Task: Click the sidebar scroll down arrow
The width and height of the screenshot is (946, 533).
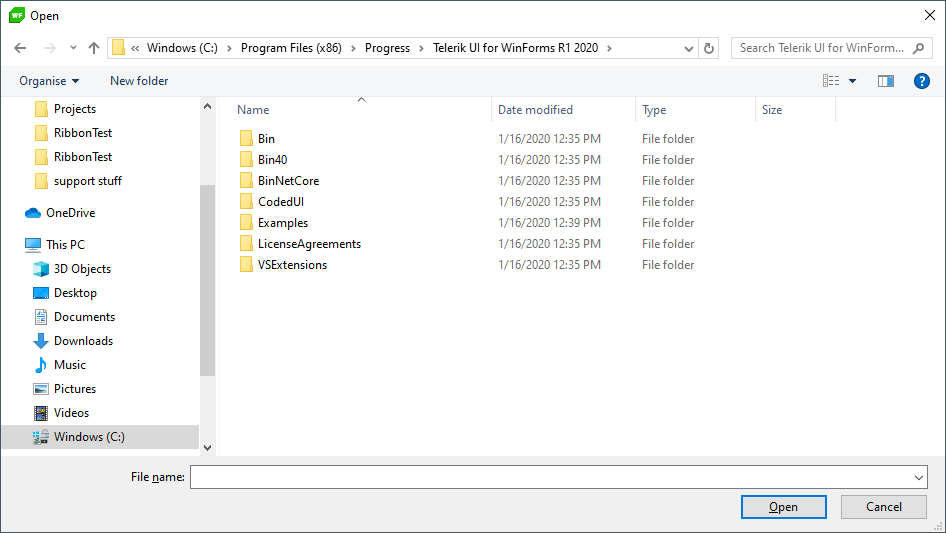Action: [208, 448]
